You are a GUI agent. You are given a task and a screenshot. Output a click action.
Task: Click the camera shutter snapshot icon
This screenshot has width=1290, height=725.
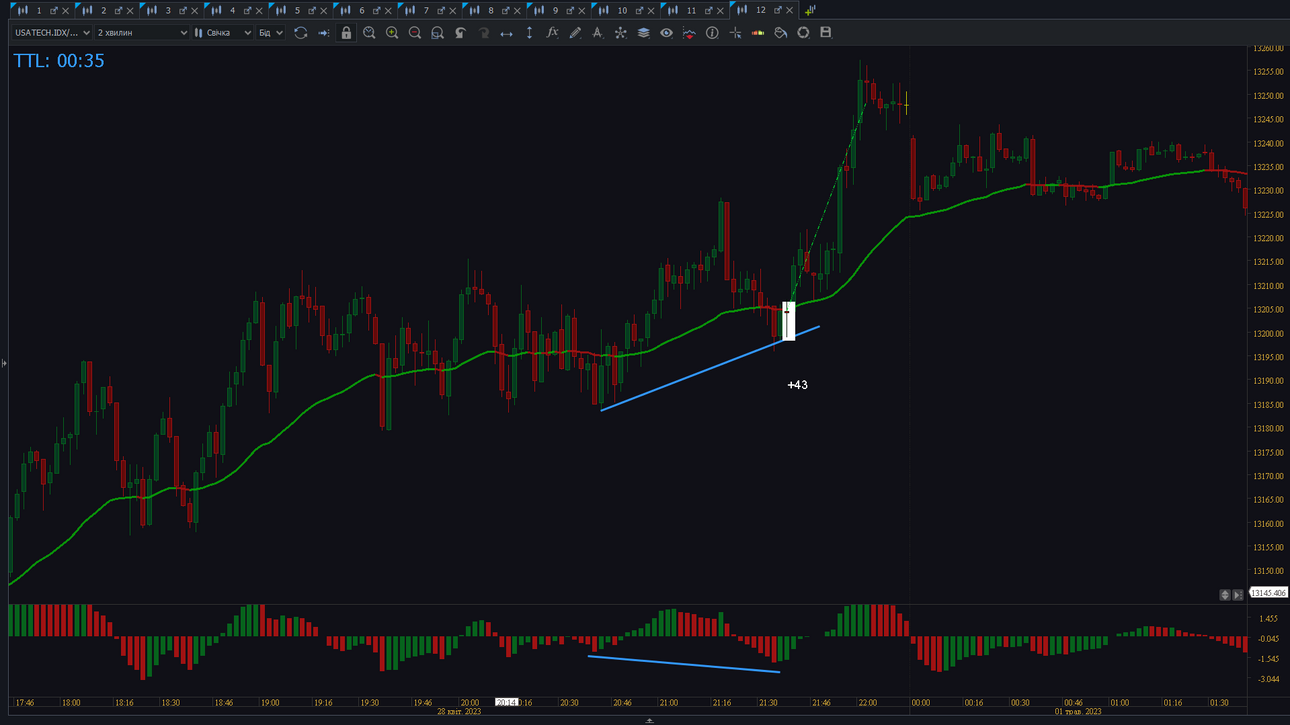(x=803, y=33)
